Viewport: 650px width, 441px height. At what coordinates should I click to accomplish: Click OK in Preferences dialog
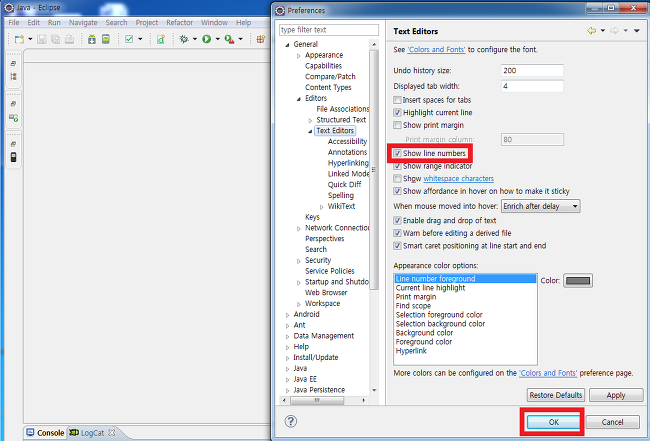click(553, 422)
